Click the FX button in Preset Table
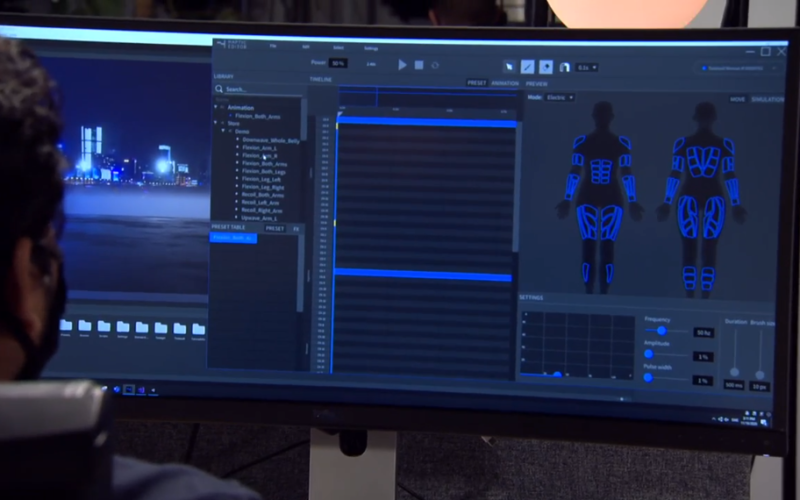Screen dimensions: 800x500 pyautogui.click(x=296, y=228)
